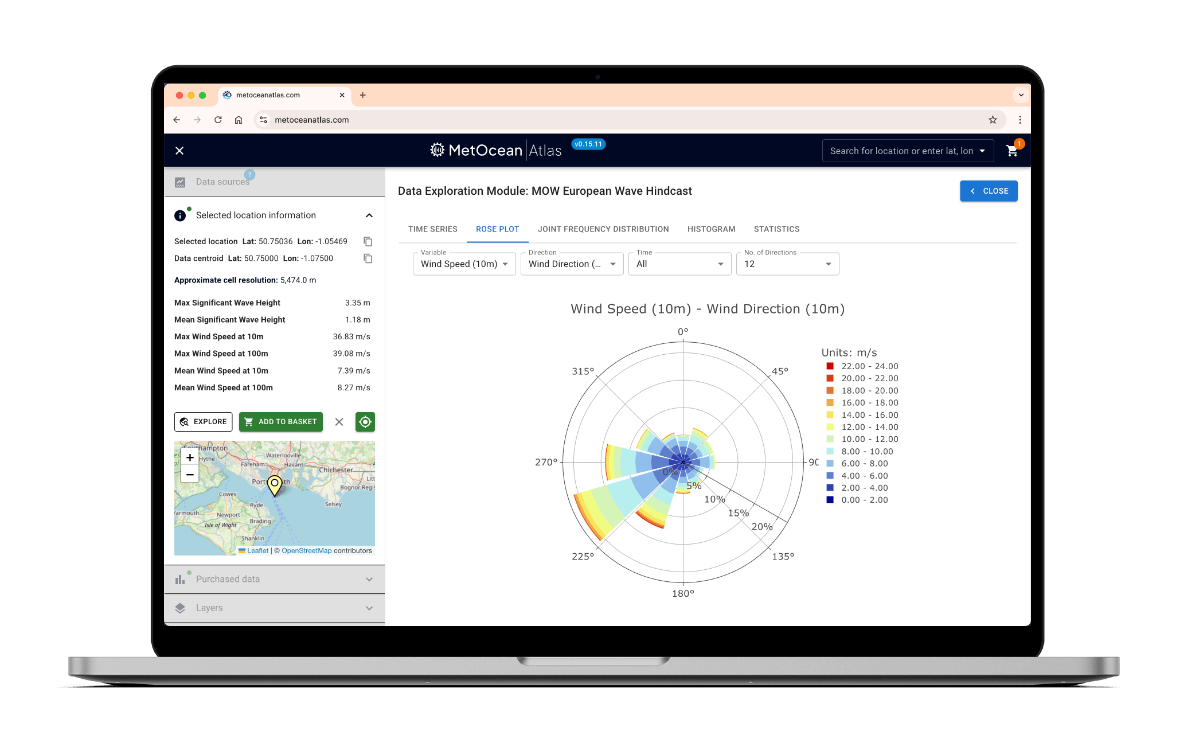Click the green center-on-location target icon
The width and height of the screenshot is (1200, 740).
coord(365,422)
